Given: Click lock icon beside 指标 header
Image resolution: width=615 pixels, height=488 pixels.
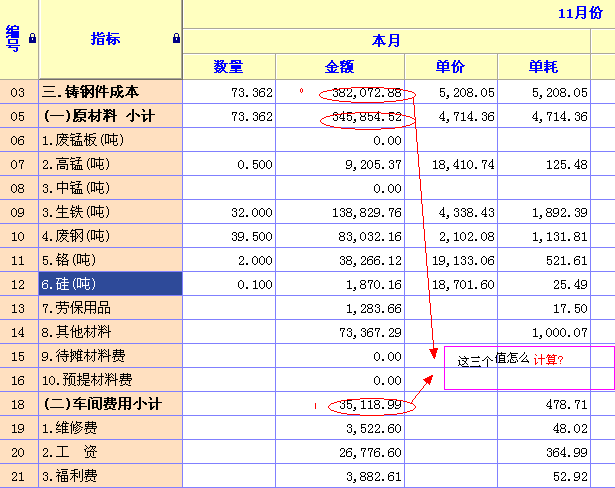Looking at the screenshot, I should (176, 38).
